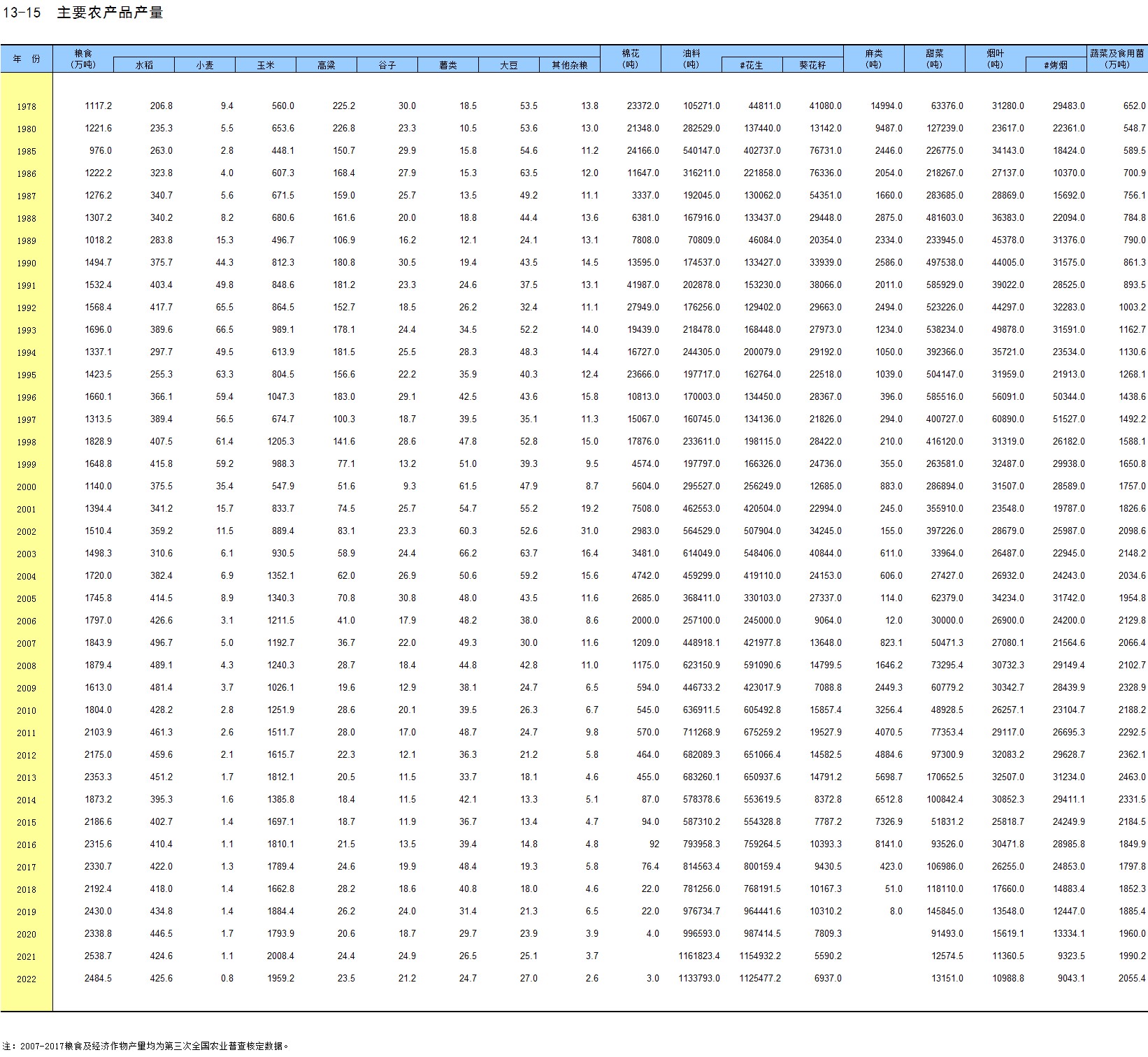Screen dimensions: 1148x1057
Task: Select the year 2000 row label
Action: coord(27,487)
